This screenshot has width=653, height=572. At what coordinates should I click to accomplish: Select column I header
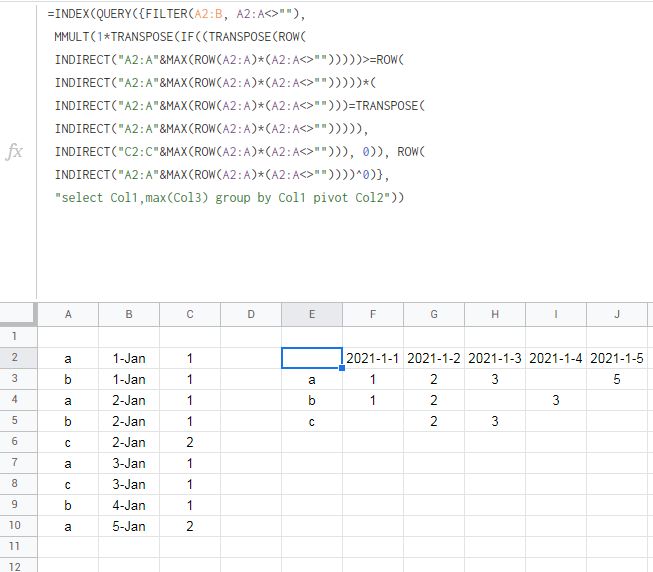point(556,314)
